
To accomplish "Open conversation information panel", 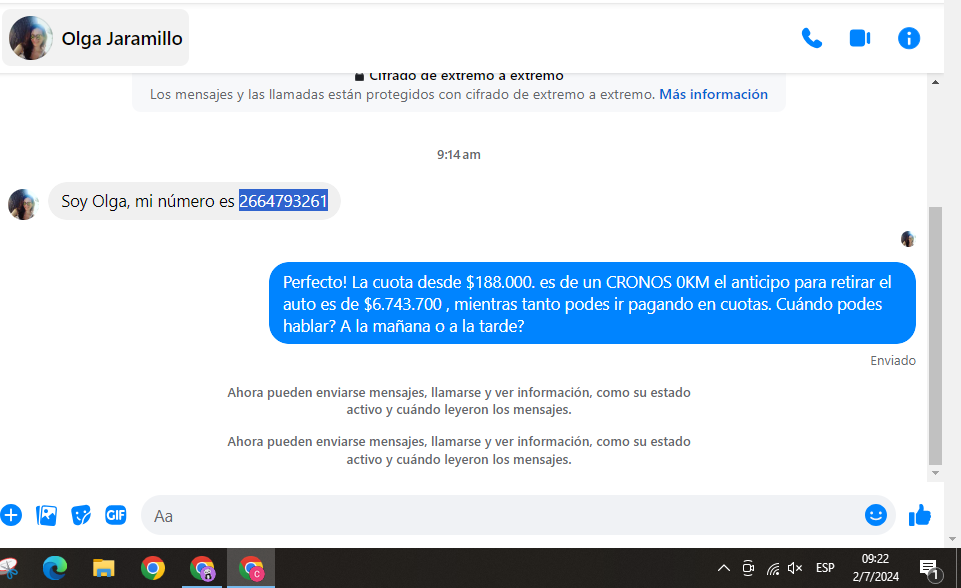I will (908, 38).
